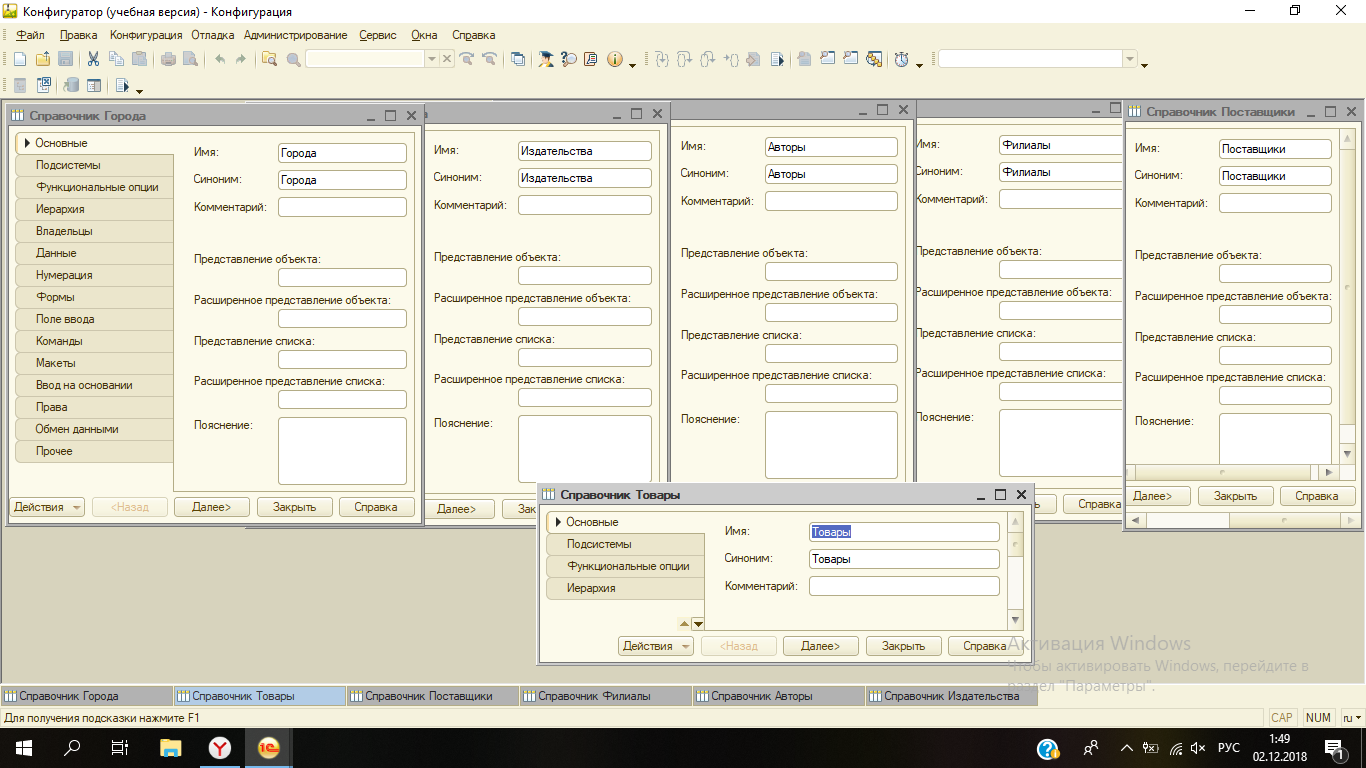
Task: Click the Update database configuration cylinder icon
Action: tap(72, 86)
